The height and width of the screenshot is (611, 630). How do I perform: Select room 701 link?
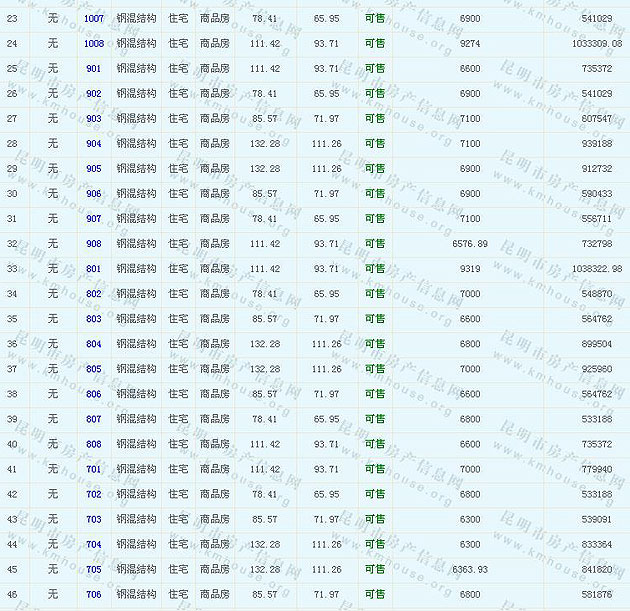point(93,469)
